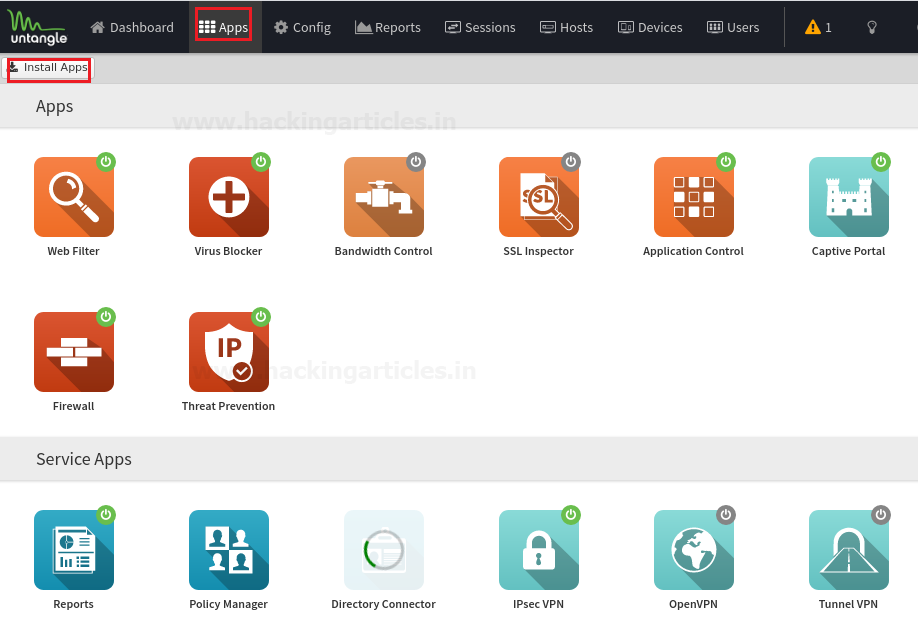Switch to the Hosts tab
Viewport: 918px width, 643px height.
coord(566,27)
